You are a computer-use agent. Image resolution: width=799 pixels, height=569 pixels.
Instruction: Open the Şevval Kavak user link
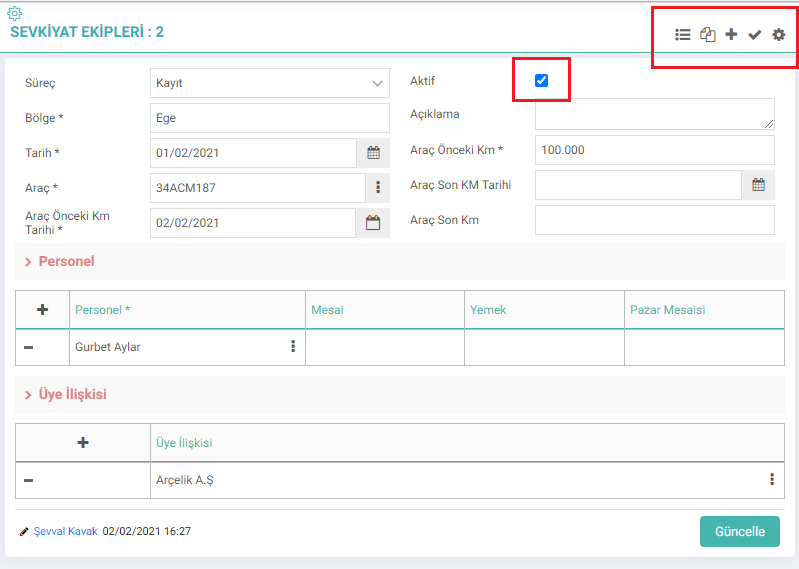coord(65,531)
